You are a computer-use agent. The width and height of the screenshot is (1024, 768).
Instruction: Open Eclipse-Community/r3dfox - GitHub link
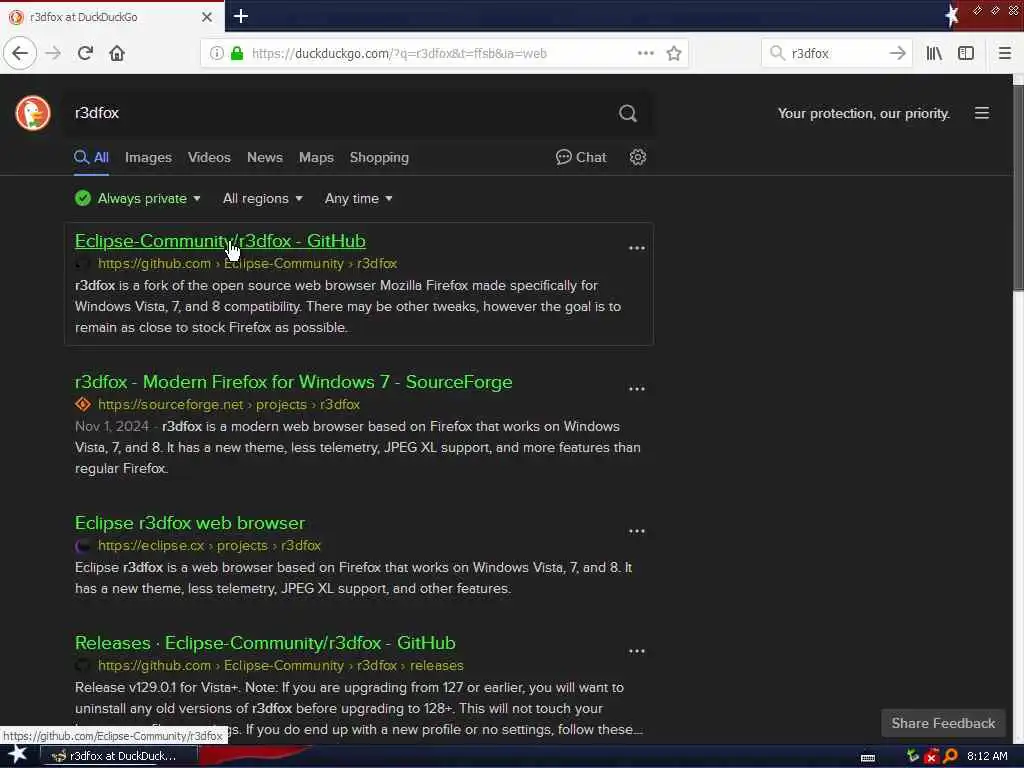(220, 241)
